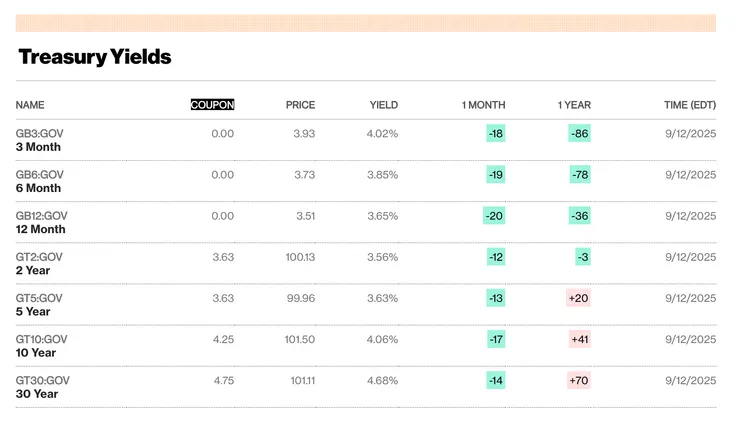
Task: Open the GT30:GOV 30 Year link
Action: 42,387
